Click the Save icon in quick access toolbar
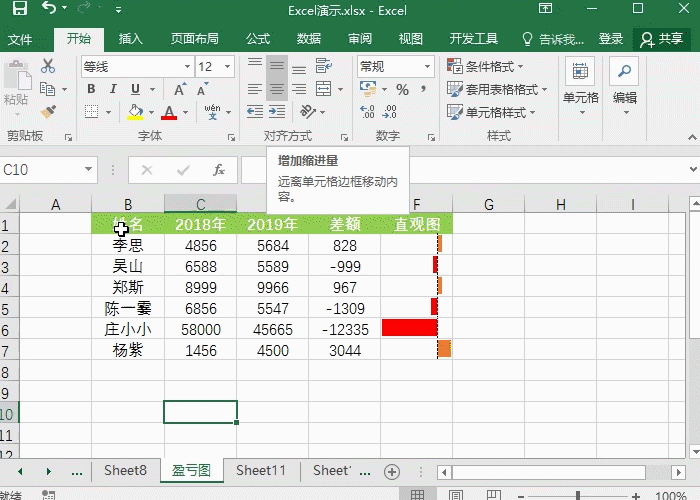 point(19,8)
